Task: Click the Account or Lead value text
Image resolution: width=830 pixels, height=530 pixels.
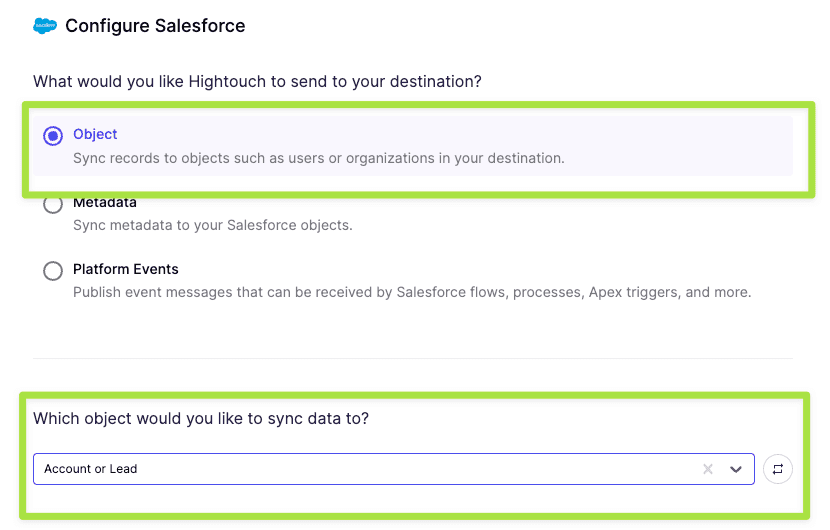Action: tap(91, 469)
